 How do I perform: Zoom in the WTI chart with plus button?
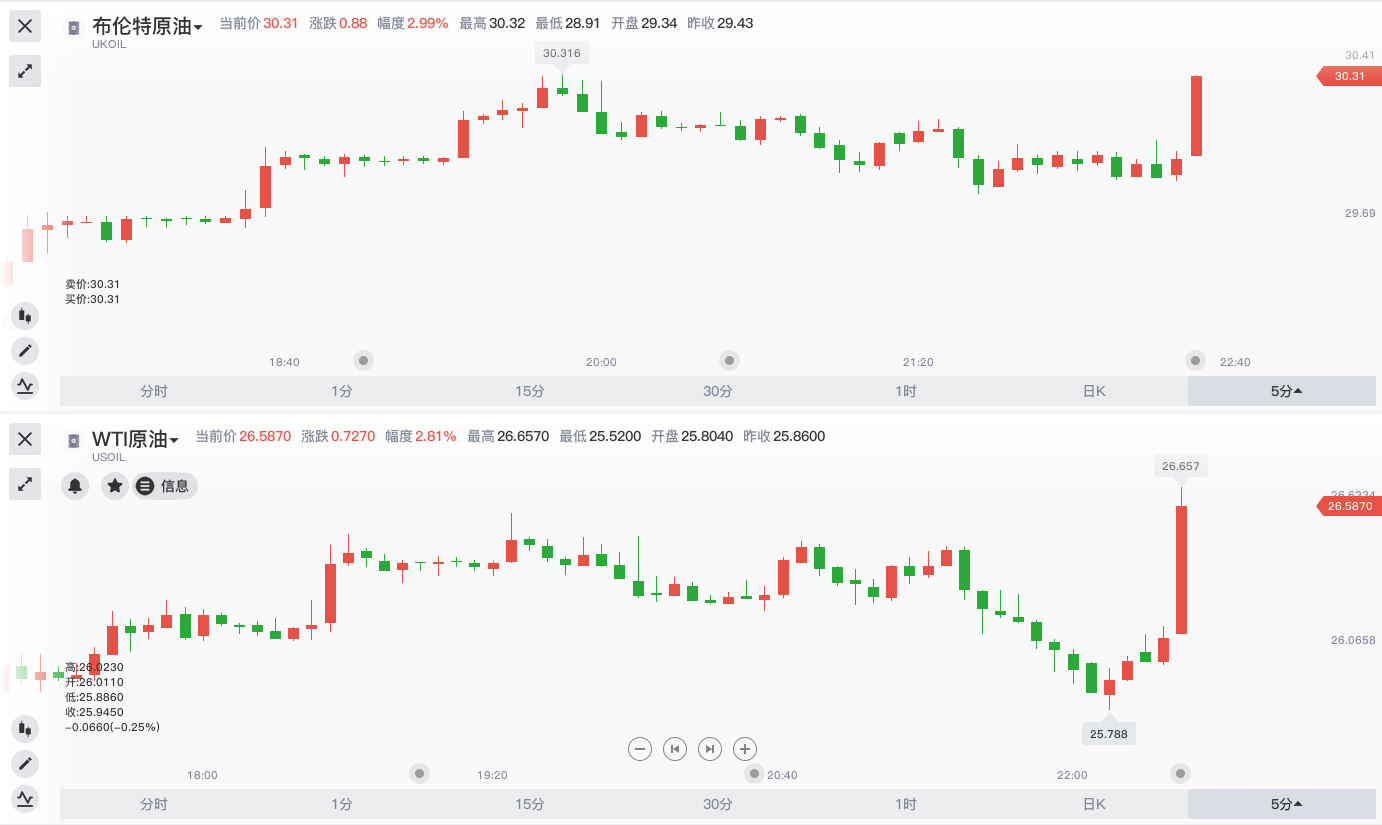pos(744,748)
